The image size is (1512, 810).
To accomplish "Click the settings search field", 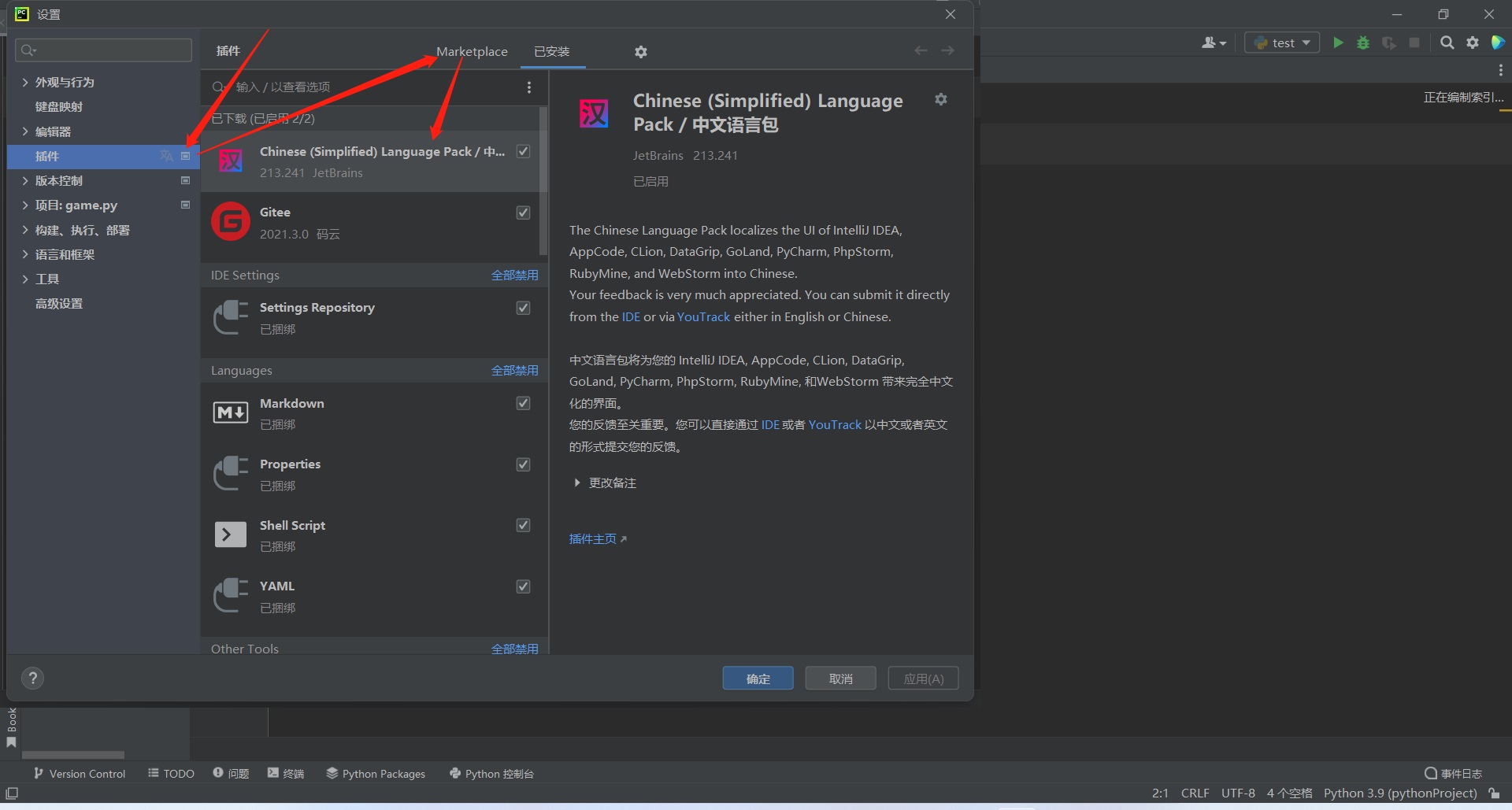I will [x=103, y=50].
